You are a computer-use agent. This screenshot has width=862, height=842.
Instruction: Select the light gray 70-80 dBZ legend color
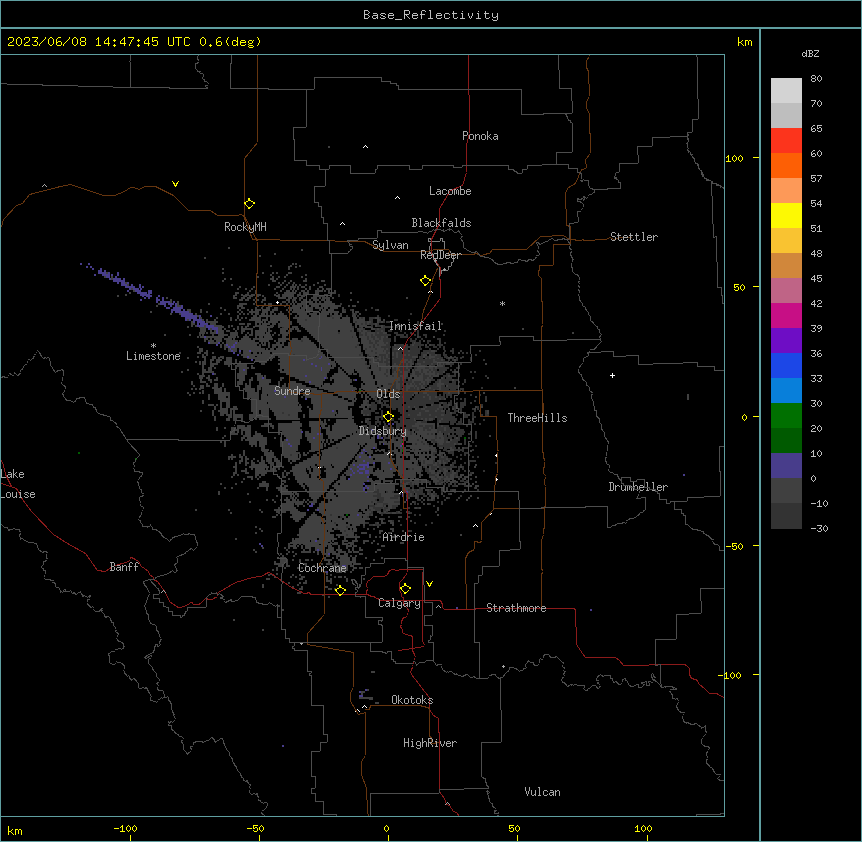(786, 91)
